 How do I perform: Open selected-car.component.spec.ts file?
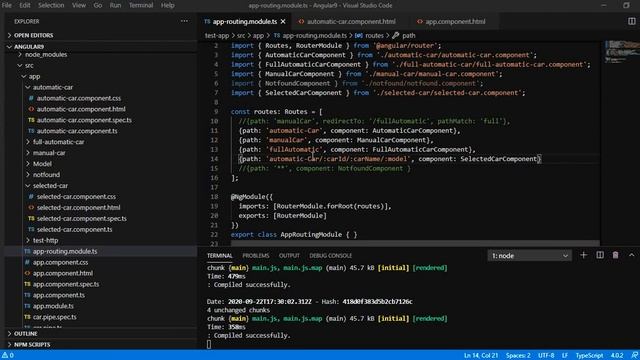[82, 218]
